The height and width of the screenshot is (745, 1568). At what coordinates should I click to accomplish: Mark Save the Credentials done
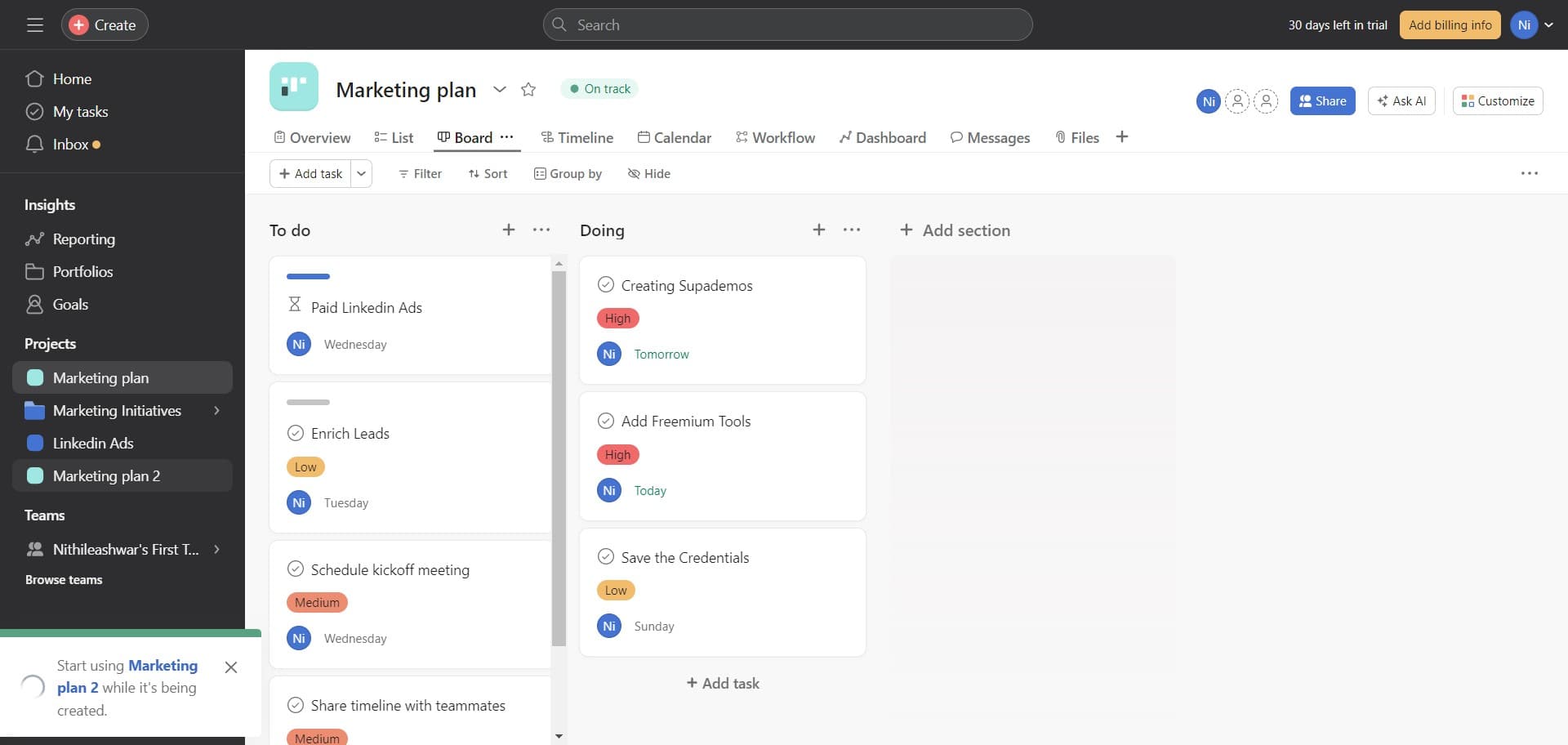coord(606,556)
